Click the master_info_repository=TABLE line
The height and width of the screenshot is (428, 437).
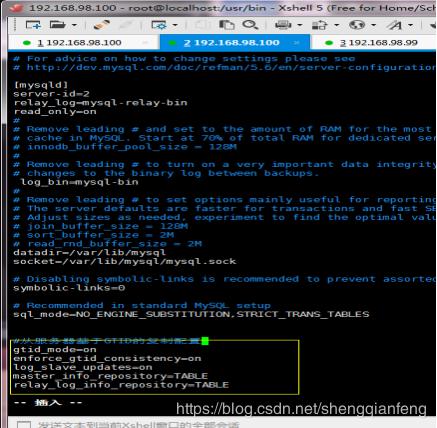pyautogui.click(x=110, y=376)
